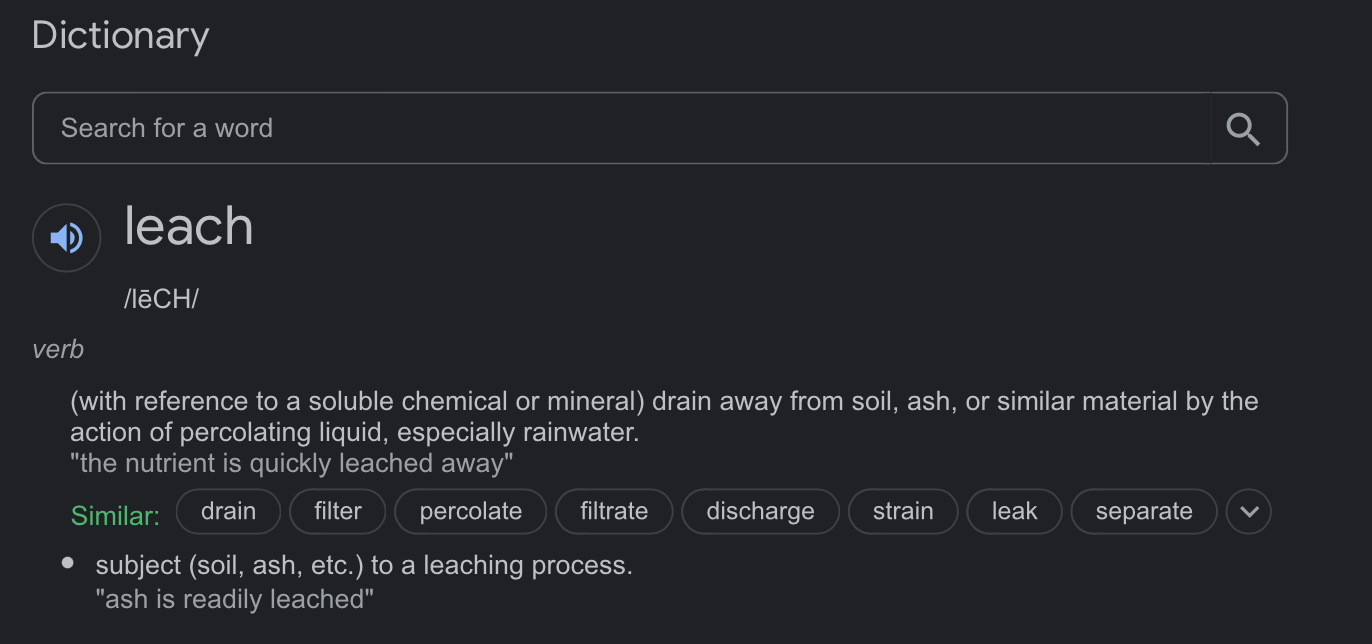The height and width of the screenshot is (644, 1372).
Task: Pick the 'strain' synonym chip
Action: point(903,512)
